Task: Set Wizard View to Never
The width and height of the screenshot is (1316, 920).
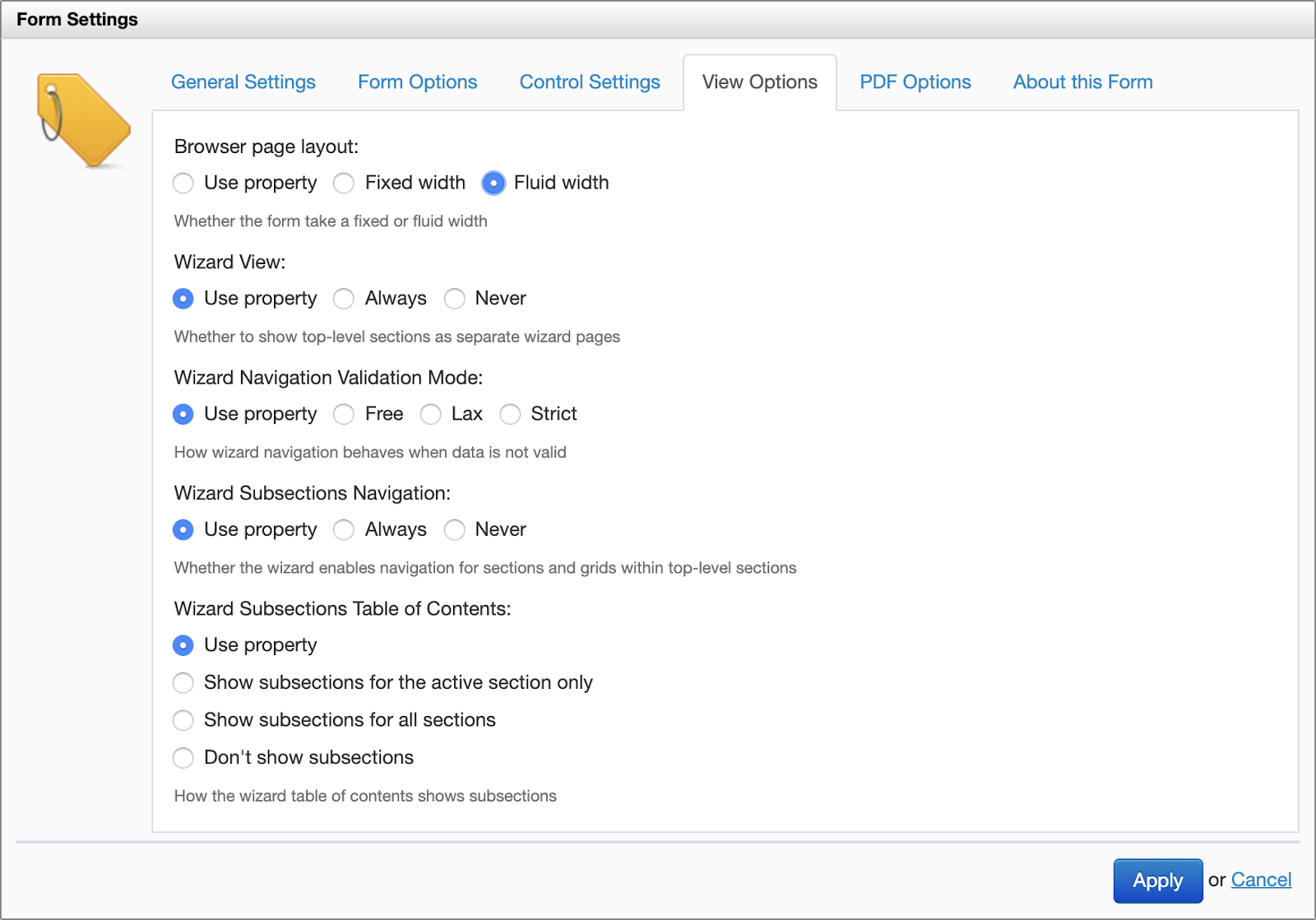Action: click(x=455, y=299)
